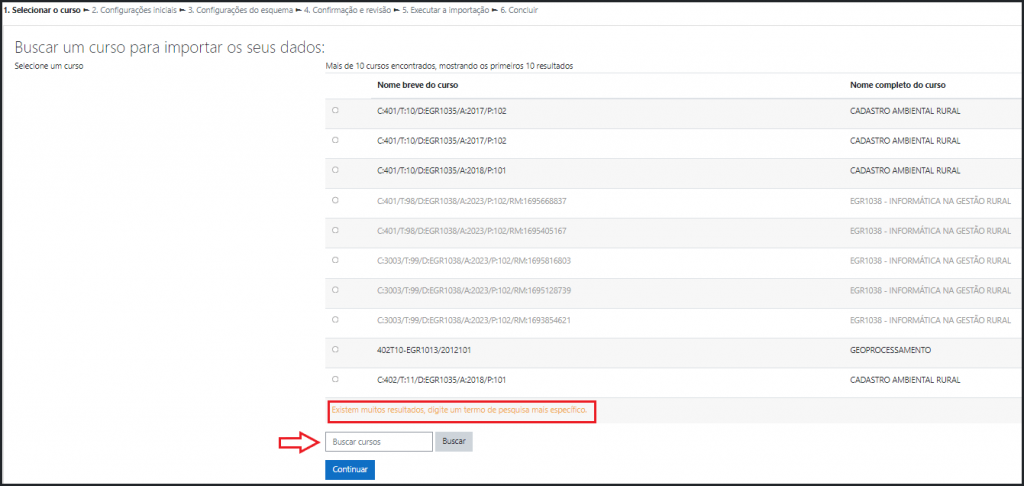
Task: Select the first course radio in the list
Action: pyautogui.click(x=335, y=110)
